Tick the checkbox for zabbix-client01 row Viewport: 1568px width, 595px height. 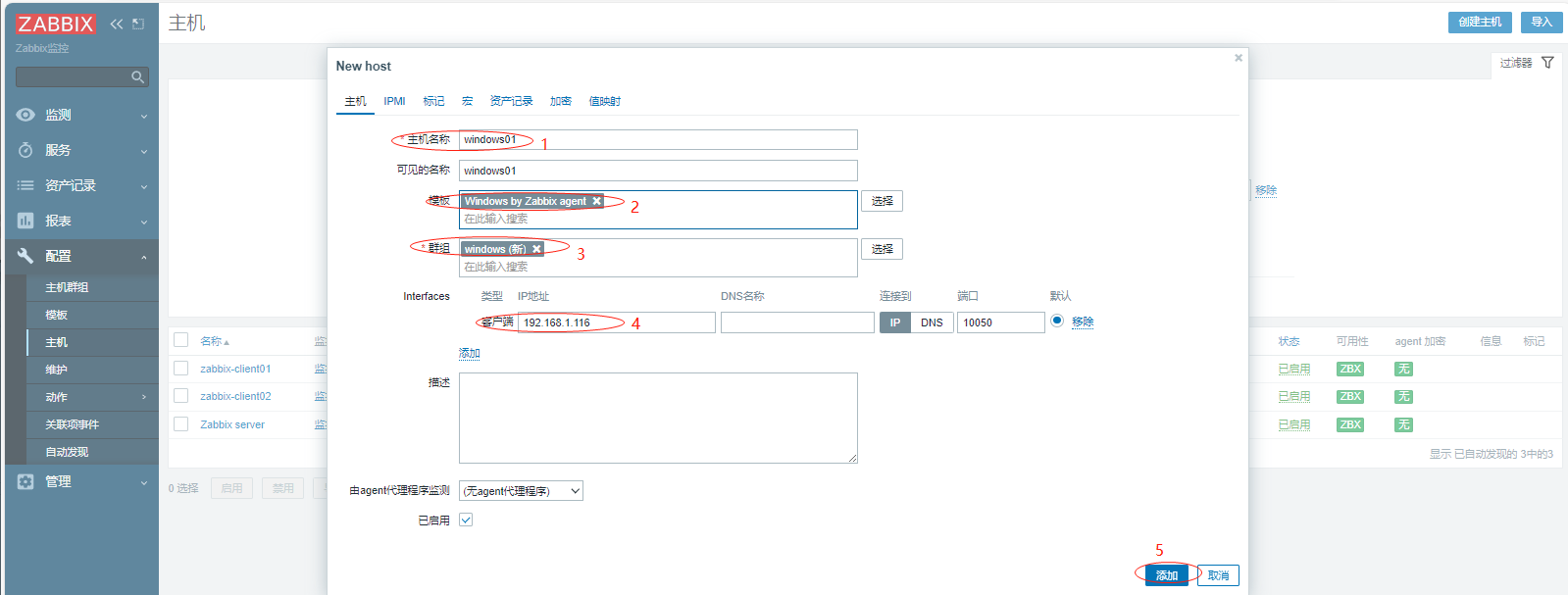180,369
